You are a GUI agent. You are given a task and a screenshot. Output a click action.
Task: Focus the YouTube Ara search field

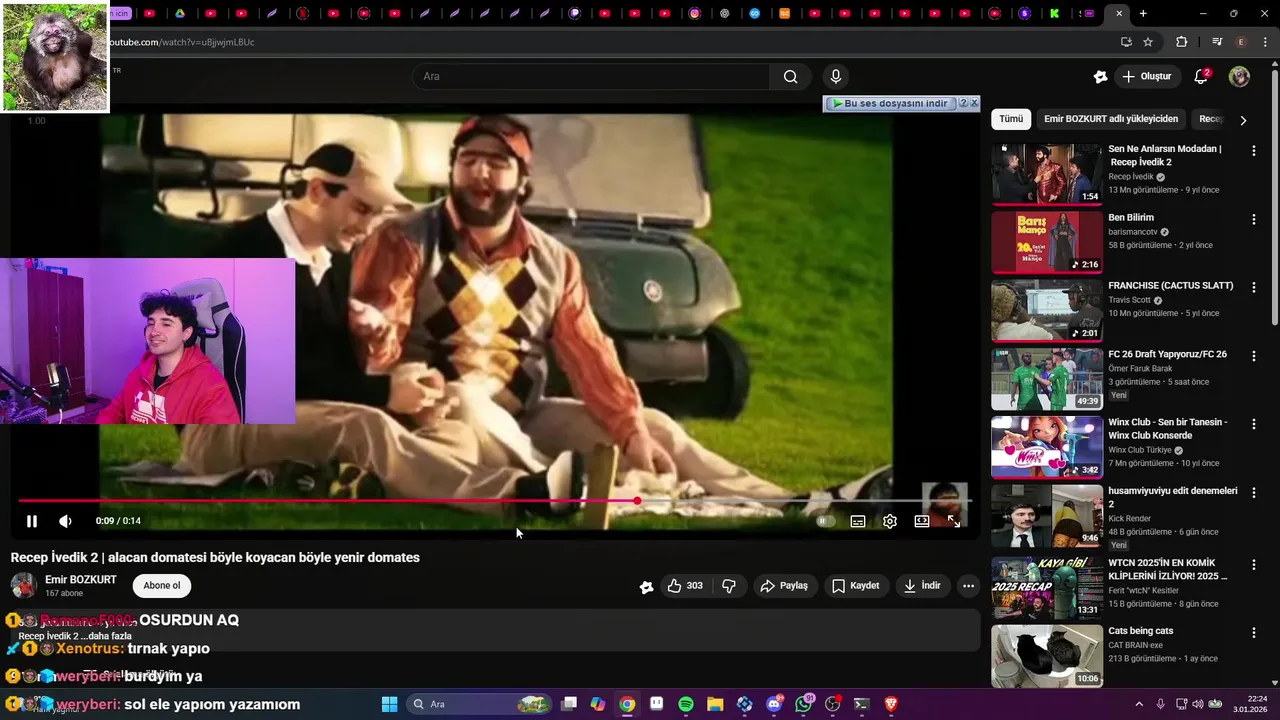[x=590, y=76]
